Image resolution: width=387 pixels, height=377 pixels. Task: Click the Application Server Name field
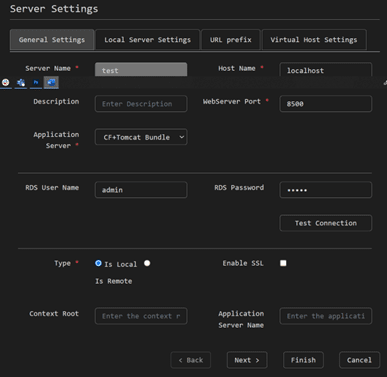click(x=326, y=316)
